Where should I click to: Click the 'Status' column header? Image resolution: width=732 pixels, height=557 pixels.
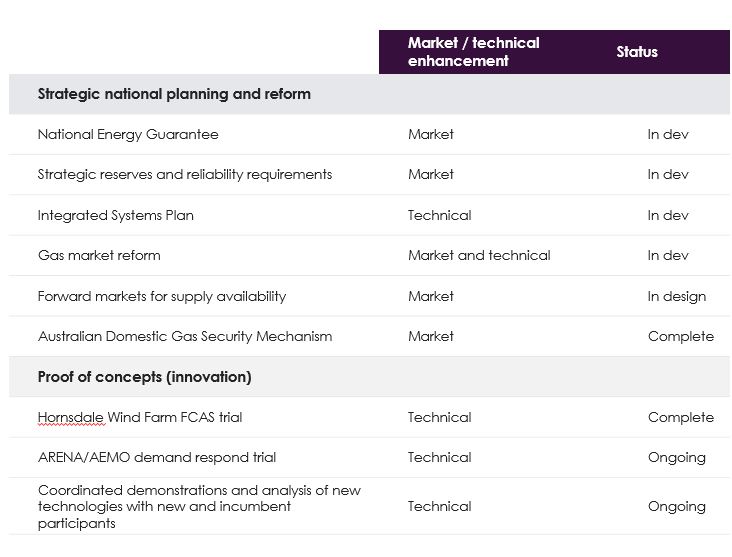point(637,52)
